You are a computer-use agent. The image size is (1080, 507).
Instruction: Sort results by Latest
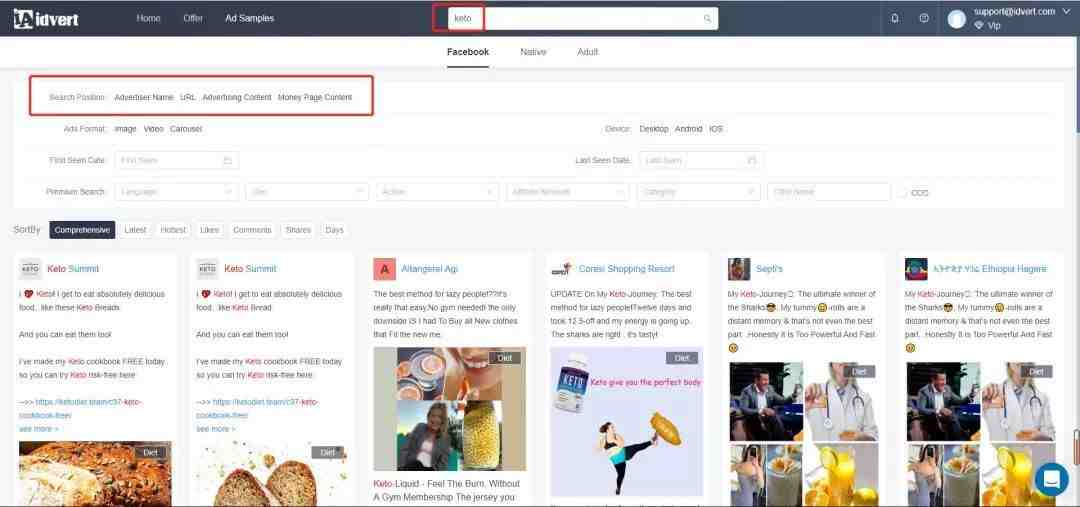[135, 230]
